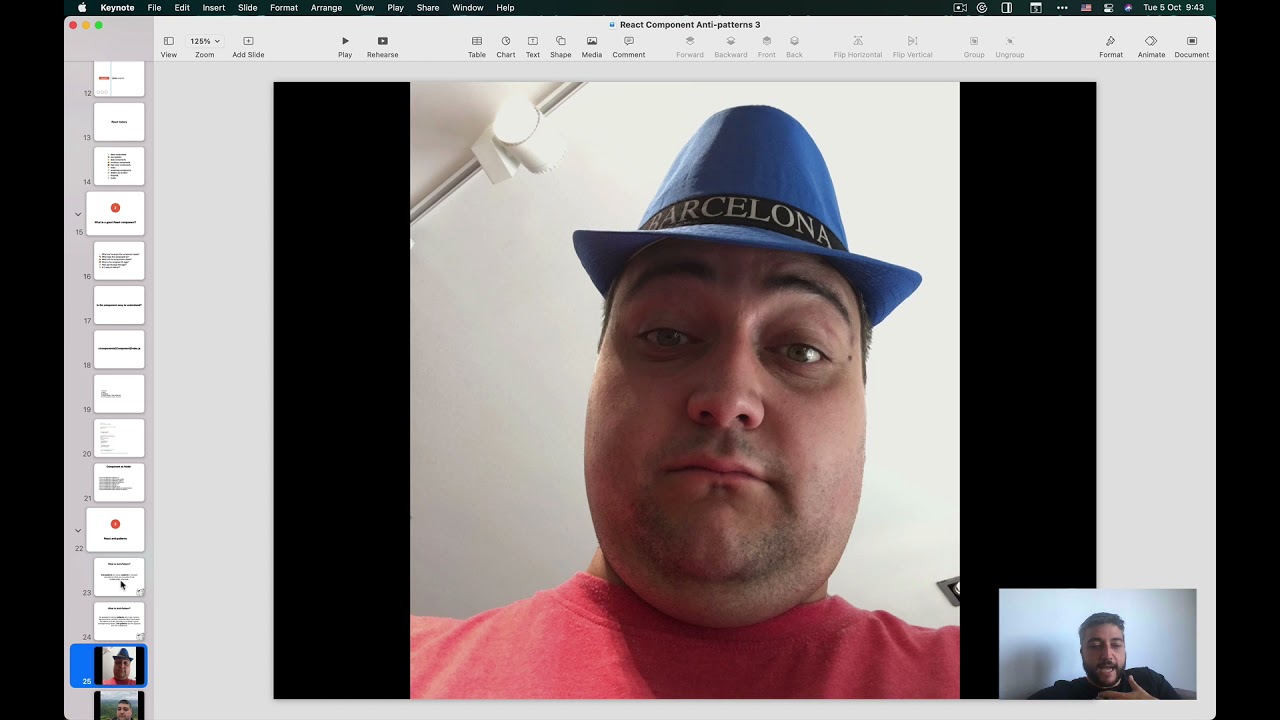Open the US flag input source menu

1086,8
